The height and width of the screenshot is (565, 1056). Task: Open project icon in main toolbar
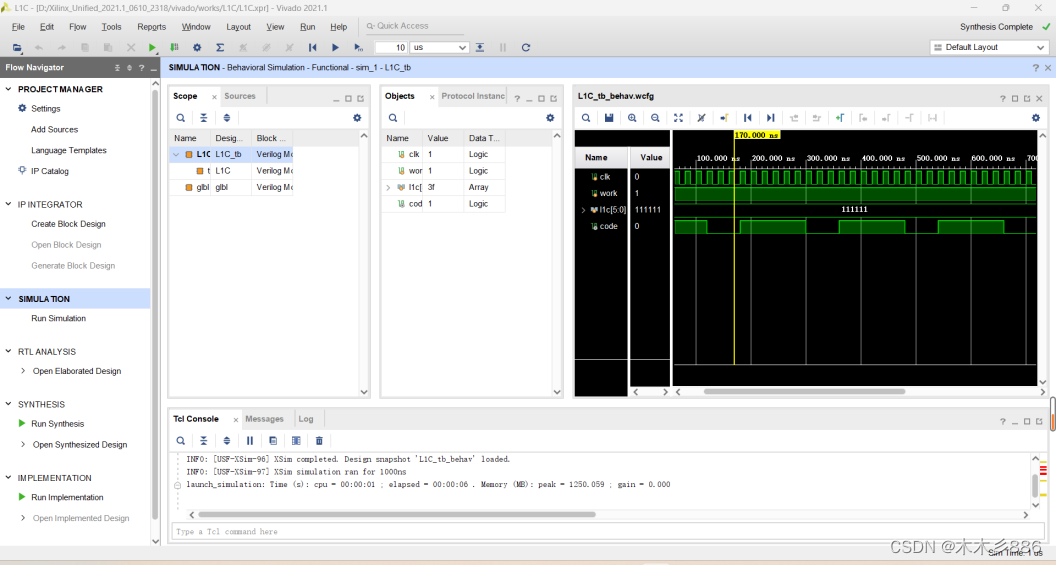click(x=17, y=48)
